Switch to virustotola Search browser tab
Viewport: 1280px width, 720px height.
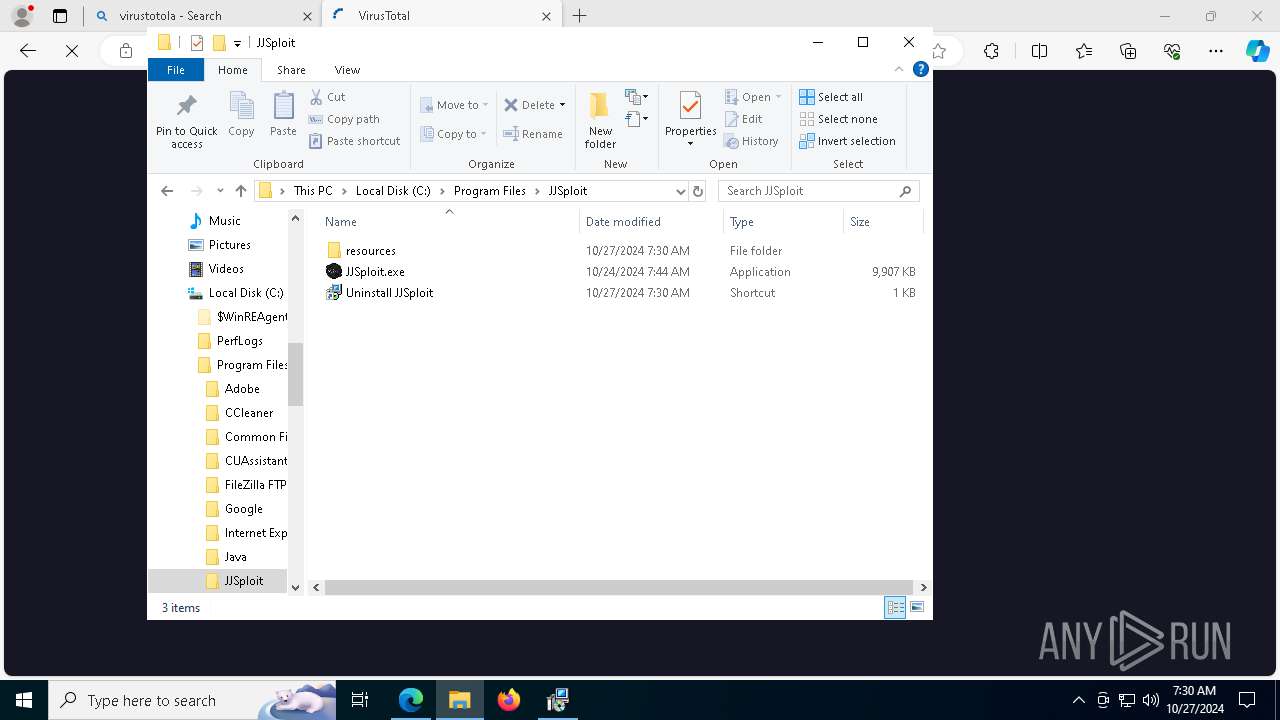[x=202, y=16]
